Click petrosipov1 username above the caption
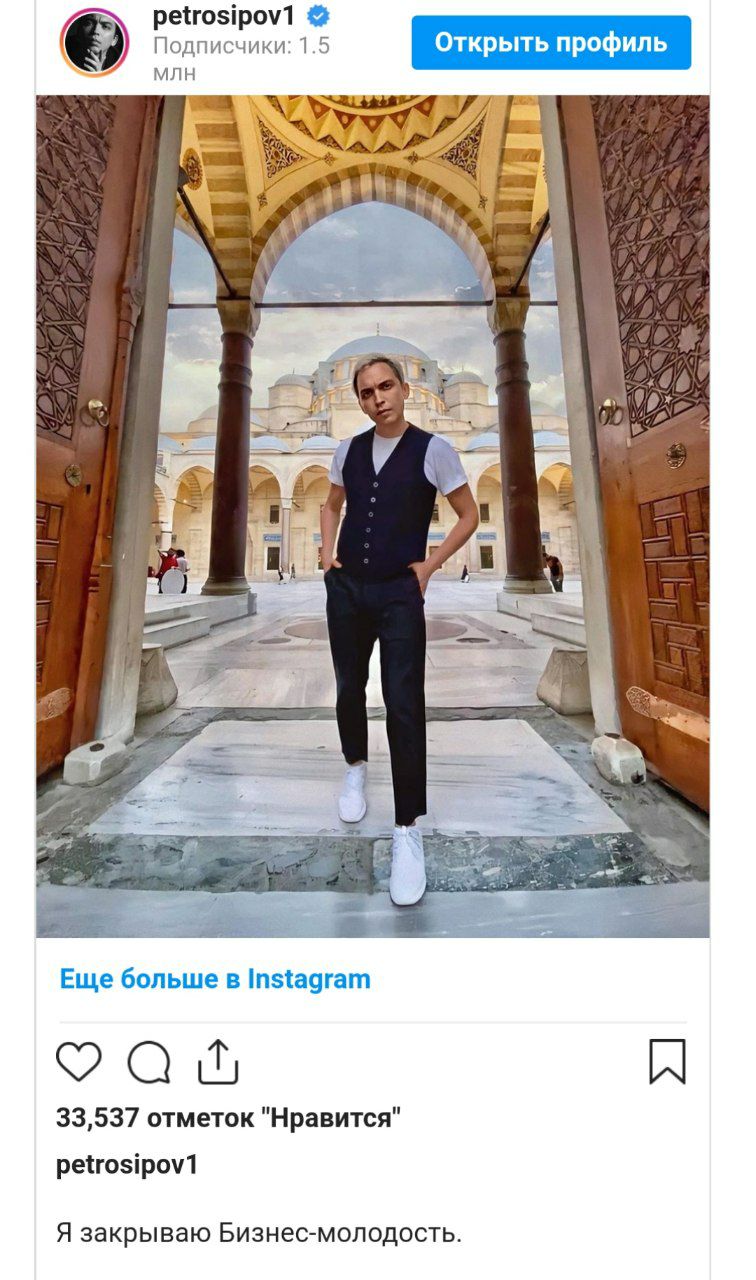 click(127, 1166)
